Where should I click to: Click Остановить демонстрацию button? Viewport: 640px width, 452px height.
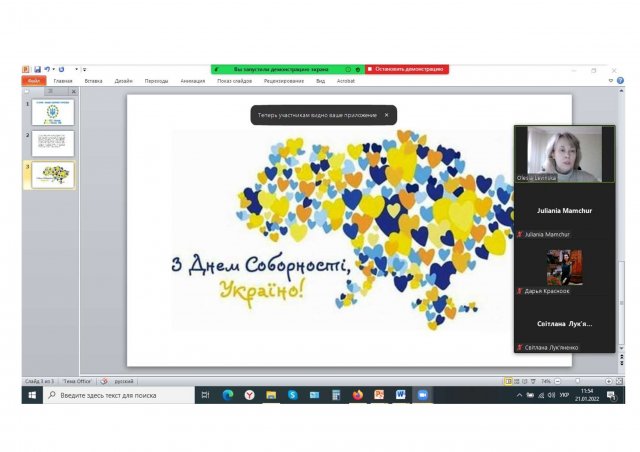tap(407, 69)
